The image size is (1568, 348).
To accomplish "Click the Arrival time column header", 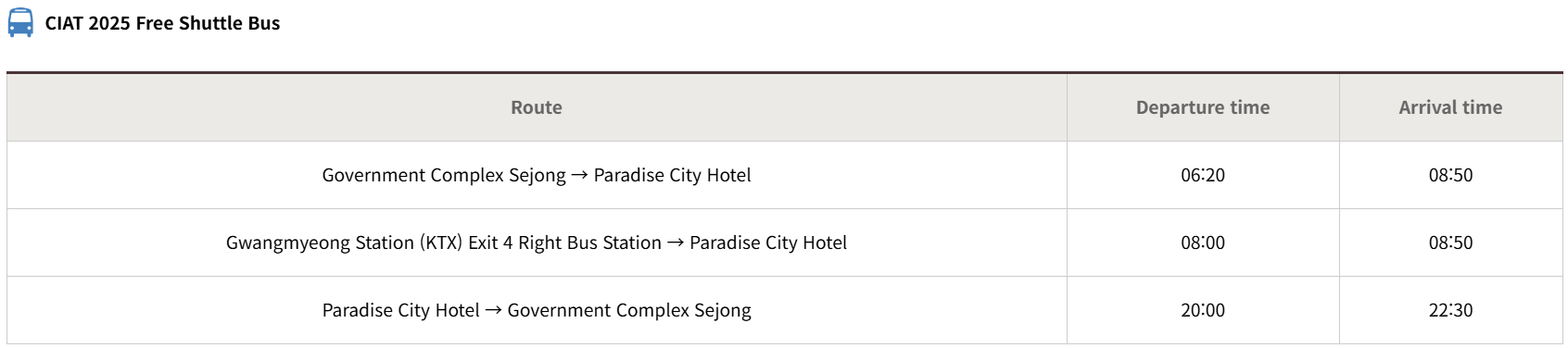I will tap(1450, 107).
